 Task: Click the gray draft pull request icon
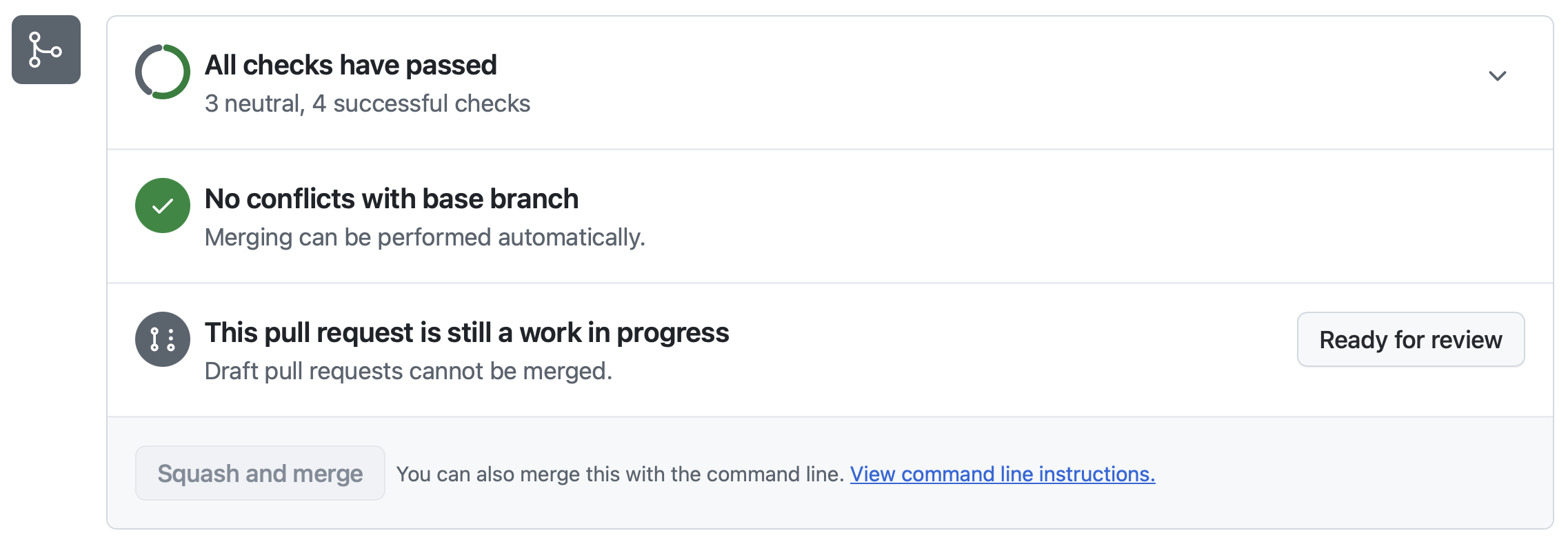(x=163, y=339)
